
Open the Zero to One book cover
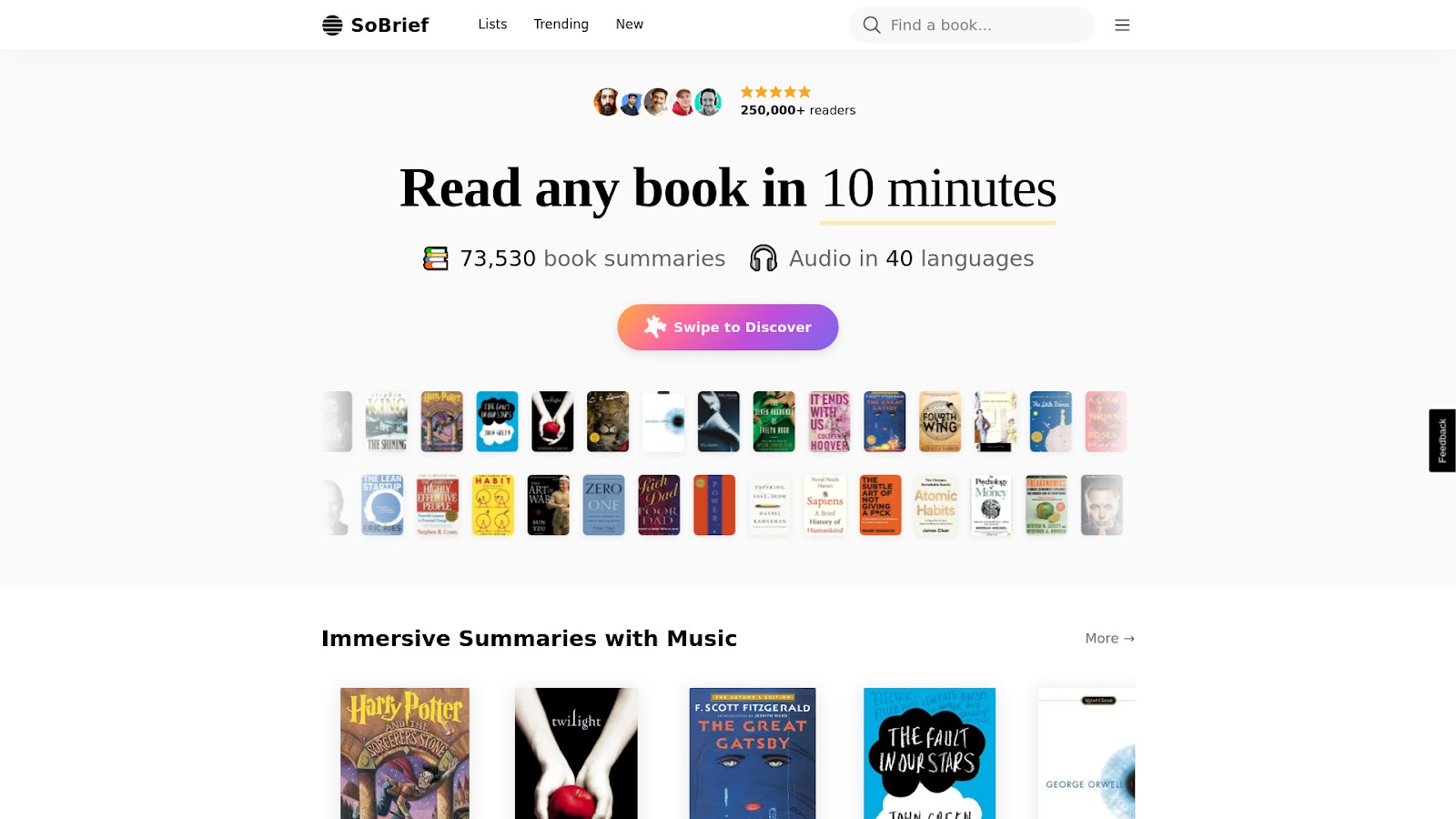click(x=603, y=505)
